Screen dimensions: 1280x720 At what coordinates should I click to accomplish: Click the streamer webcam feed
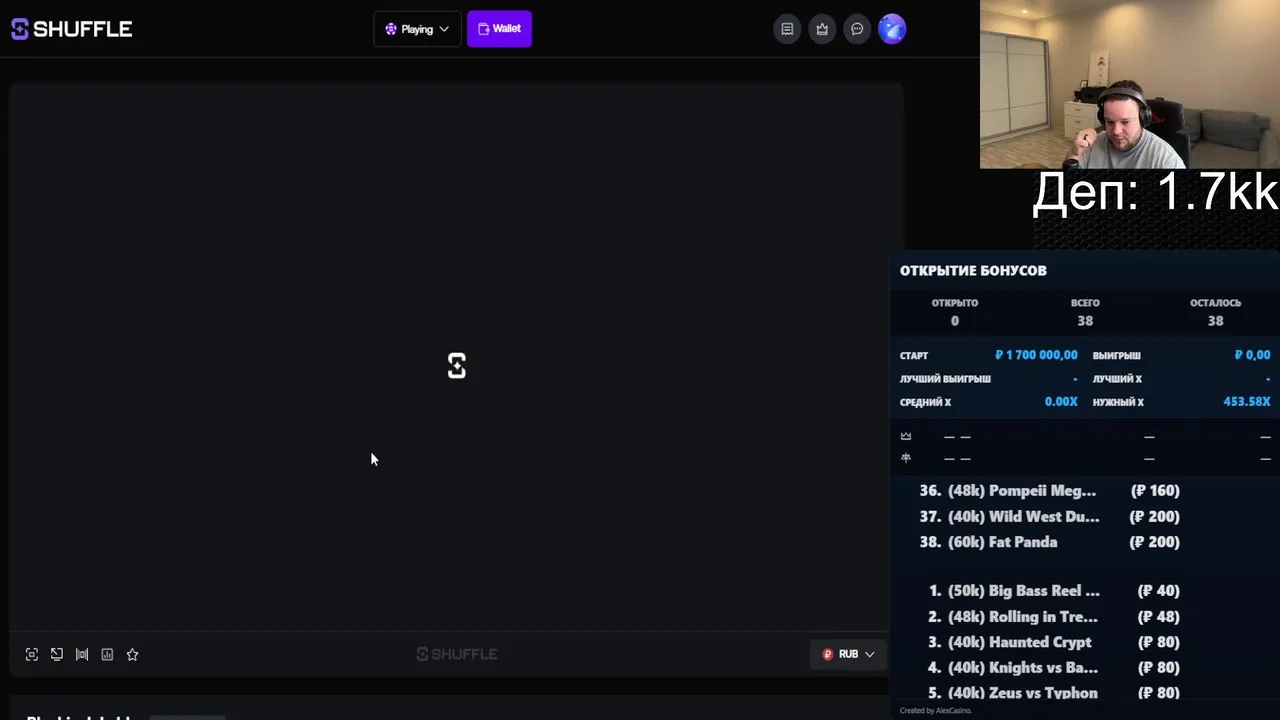click(1130, 84)
